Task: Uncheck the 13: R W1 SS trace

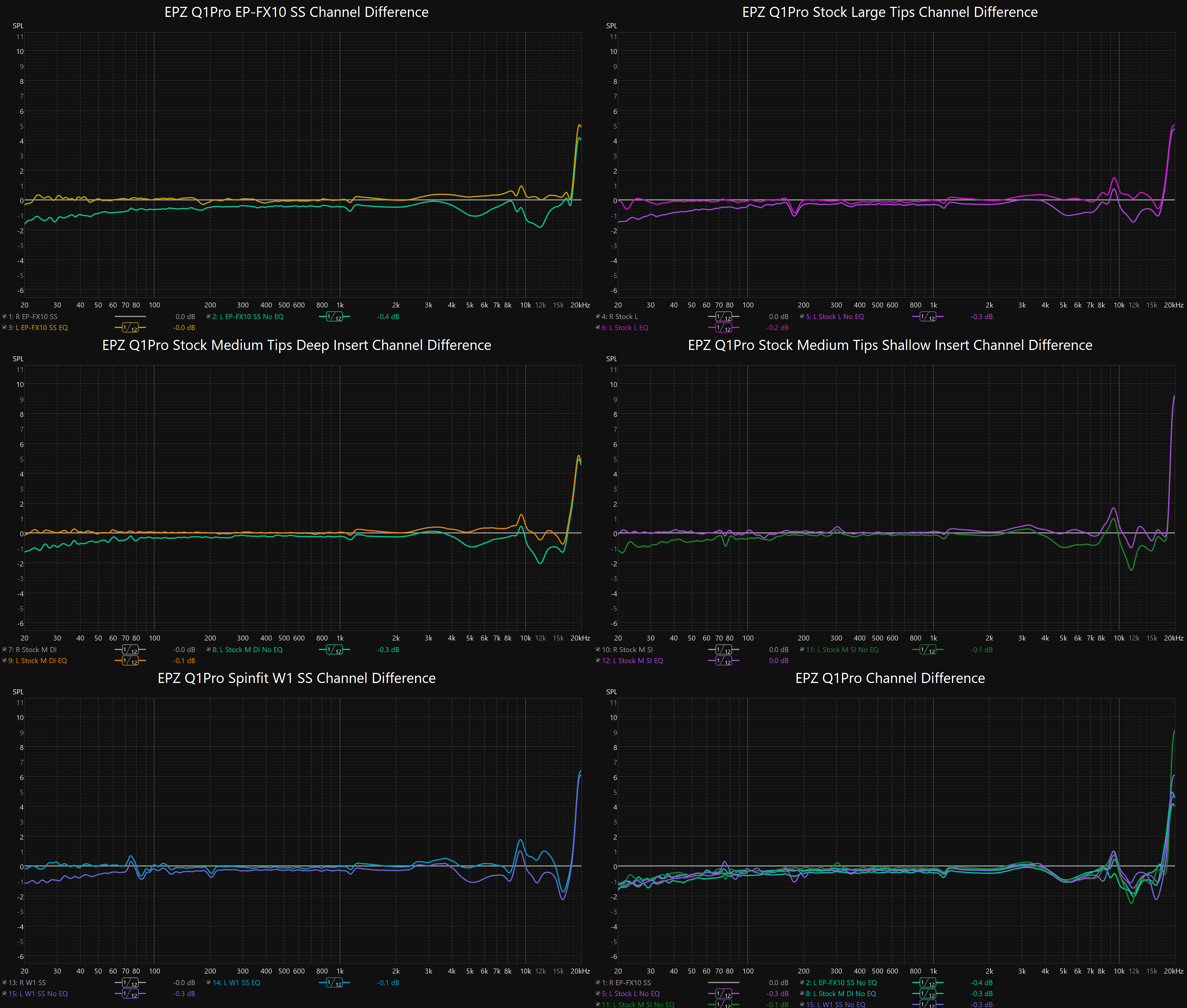Action: coord(4,982)
